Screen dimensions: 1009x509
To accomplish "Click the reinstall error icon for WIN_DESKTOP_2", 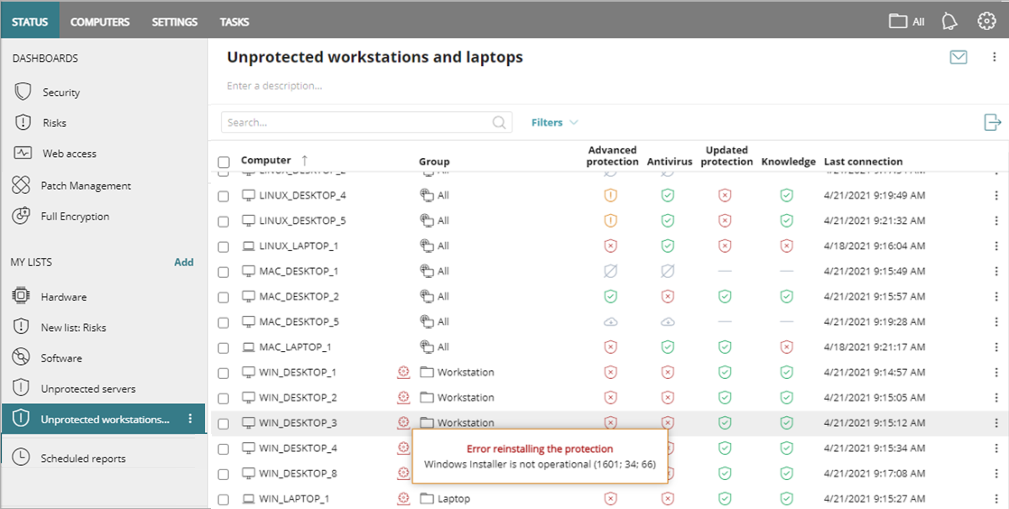I will pyautogui.click(x=403, y=398).
